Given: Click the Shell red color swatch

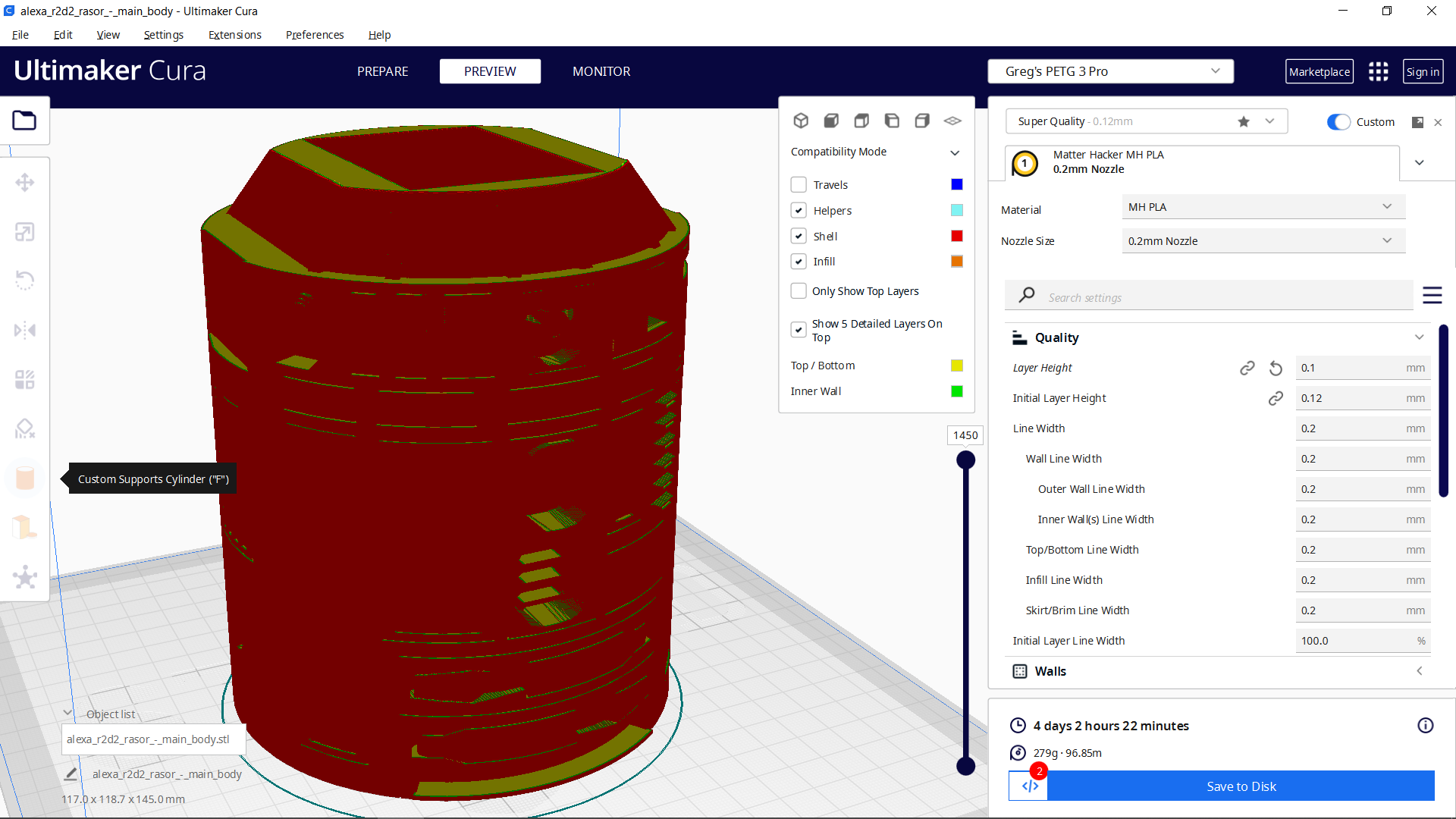Looking at the screenshot, I should click(x=956, y=236).
